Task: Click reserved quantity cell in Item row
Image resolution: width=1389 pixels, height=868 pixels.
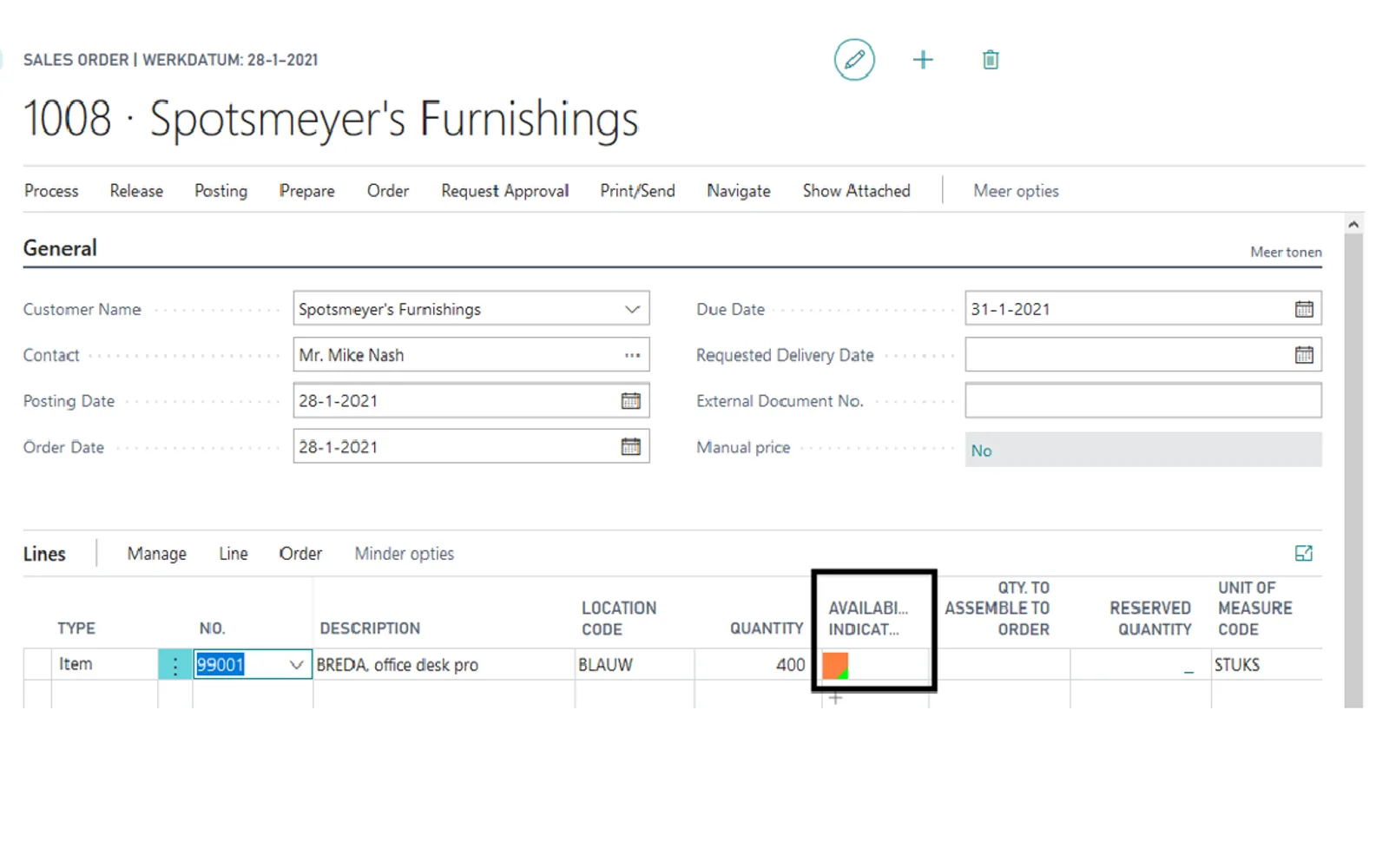Action: 1141,665
